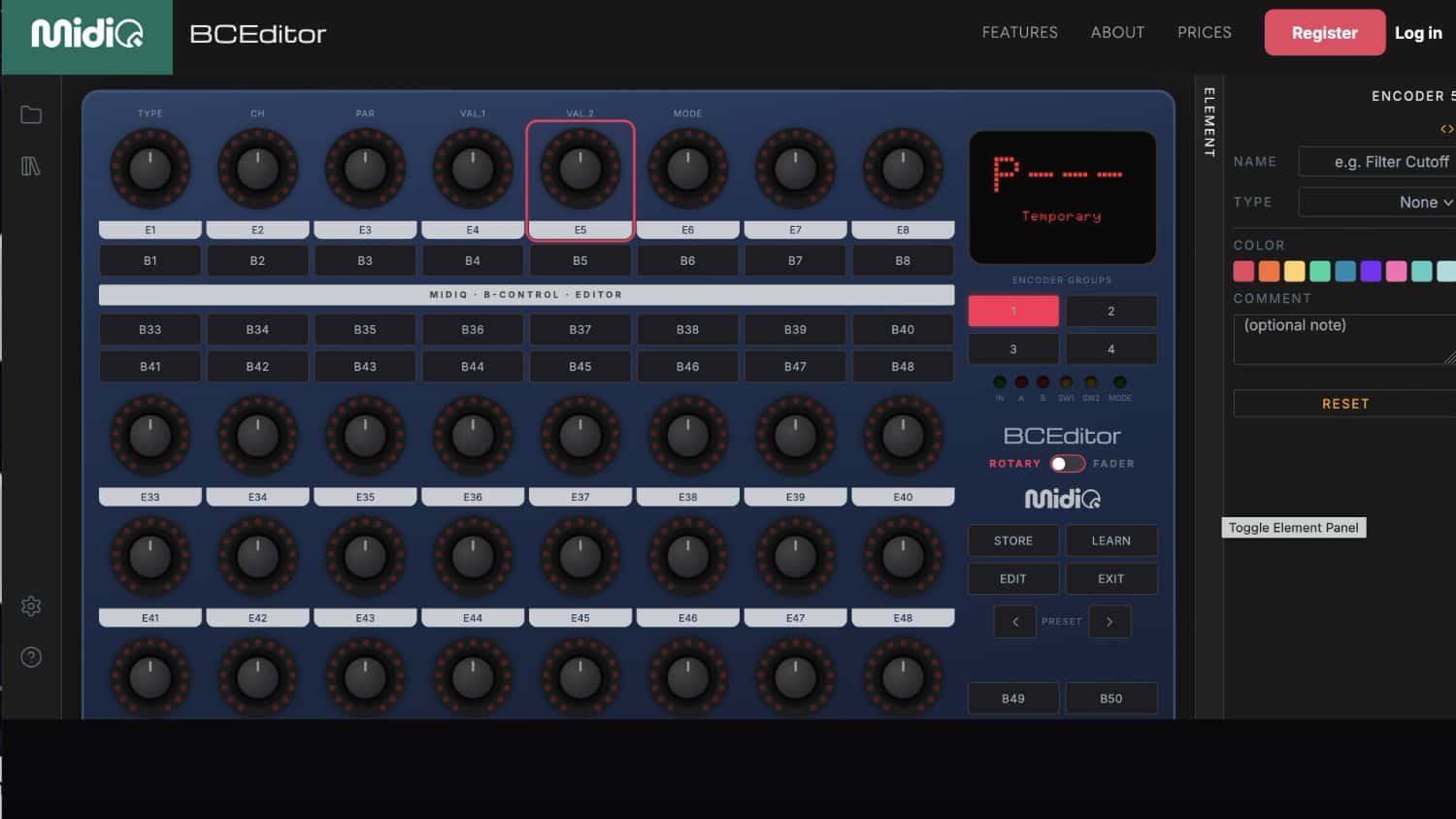The image size is (1456, 819).
Task: Click button B37
Action: pyautogui.click(x=580, y=330)
